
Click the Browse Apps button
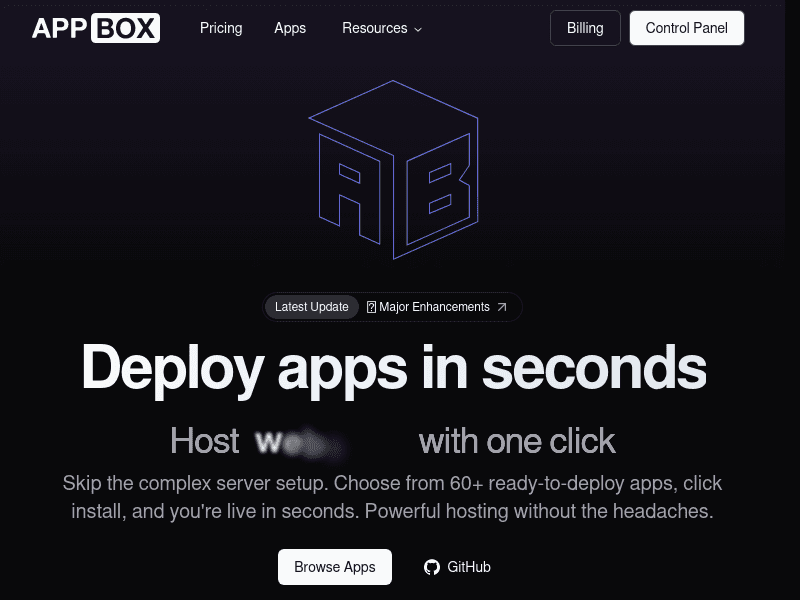click(335, 567)
